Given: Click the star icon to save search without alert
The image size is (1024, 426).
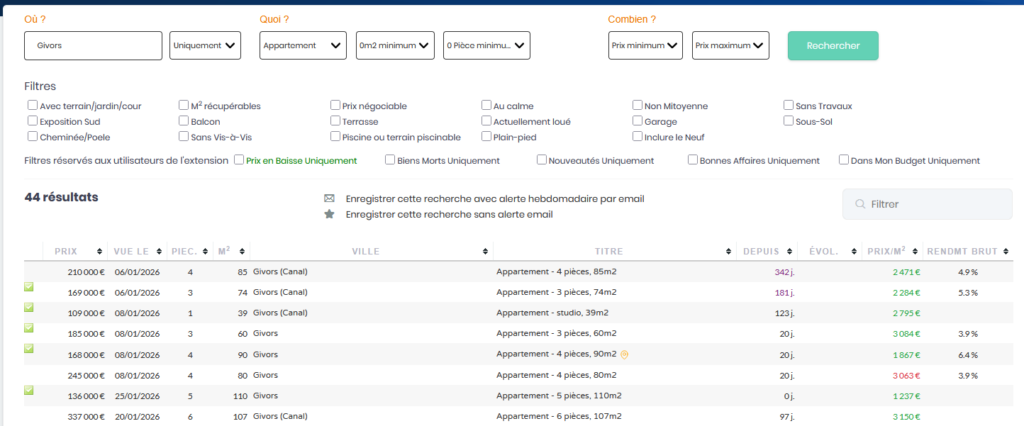Looking at the screenshot, I should (x=329, y=214).
